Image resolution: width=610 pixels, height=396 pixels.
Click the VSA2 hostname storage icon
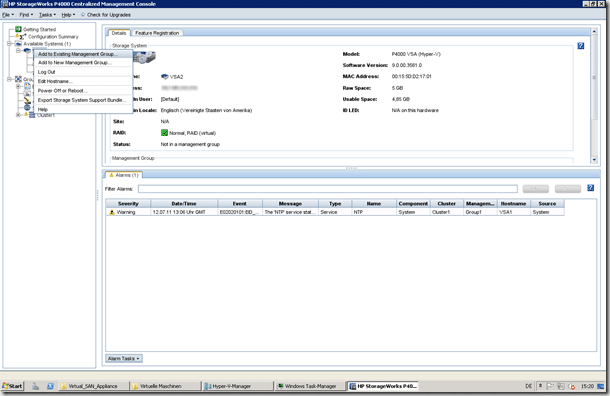pos(165,77)
